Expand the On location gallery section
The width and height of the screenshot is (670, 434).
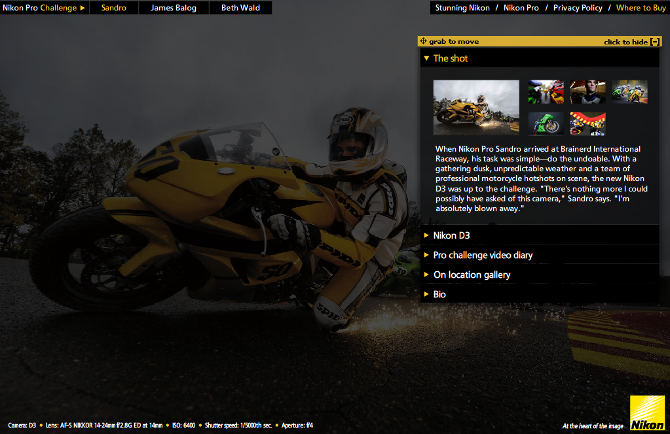pos(540,275)
